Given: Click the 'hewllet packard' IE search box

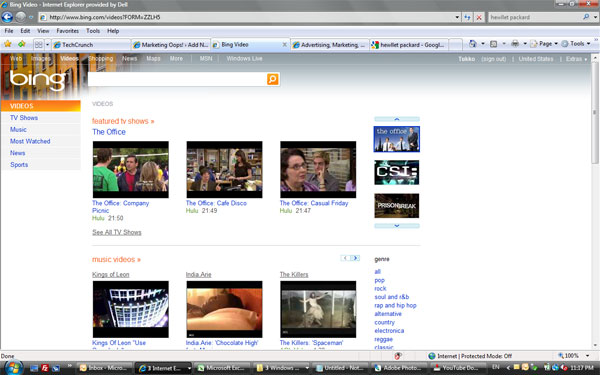Looking at the screenshot, I should tap(534, 17).
